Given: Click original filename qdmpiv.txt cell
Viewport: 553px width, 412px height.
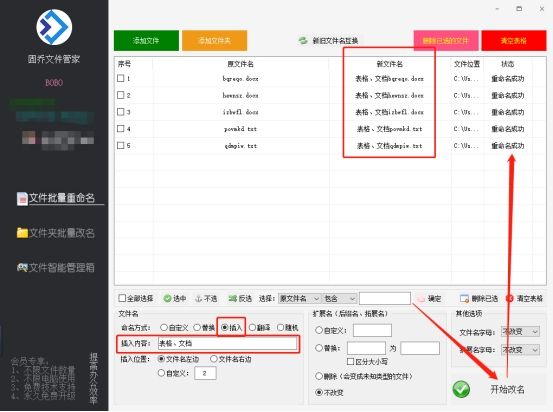Looking at the screenshot, I should pos(240,146).
